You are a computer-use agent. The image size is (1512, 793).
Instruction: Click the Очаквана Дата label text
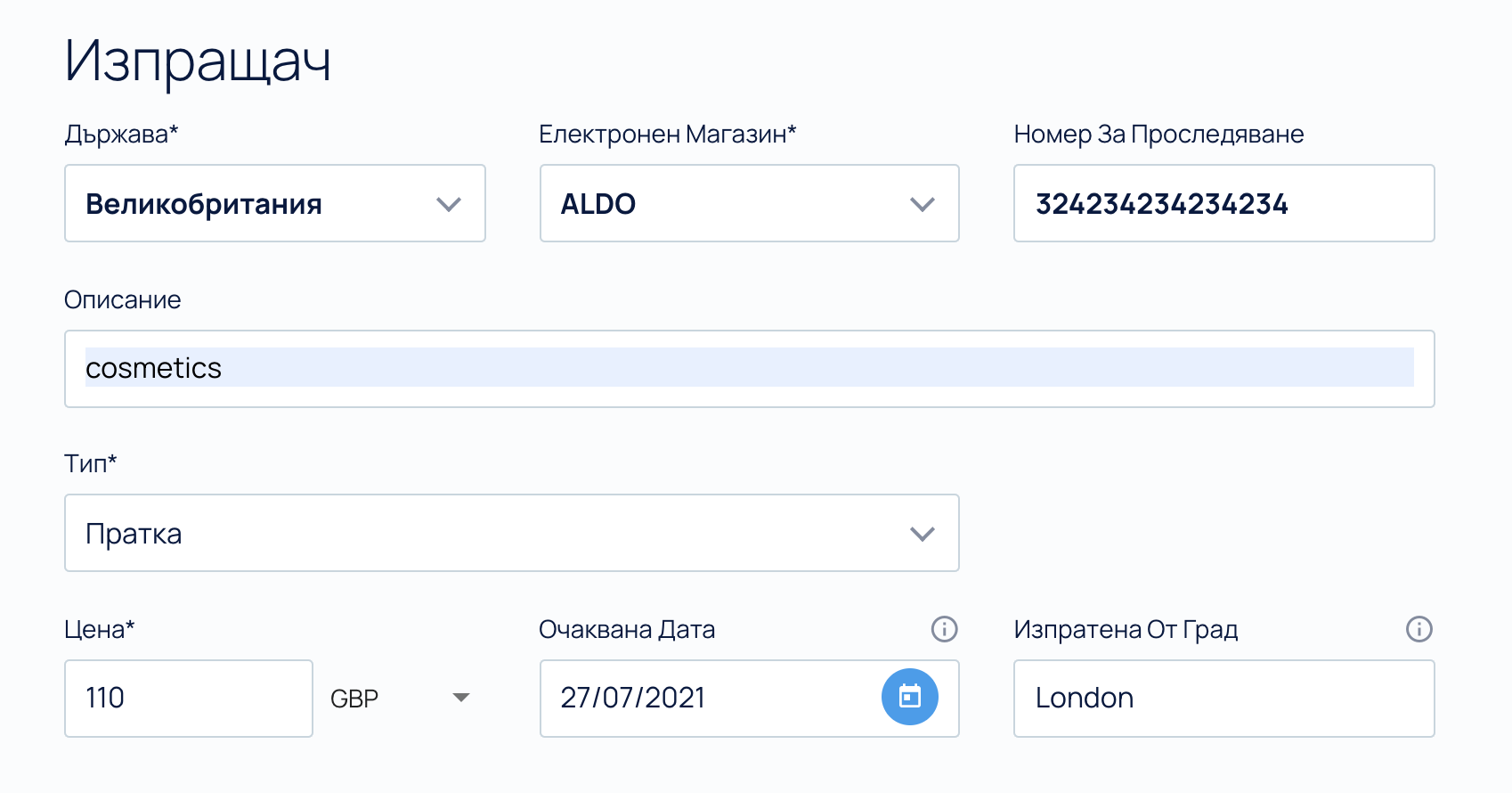click(x=626, y=630)
